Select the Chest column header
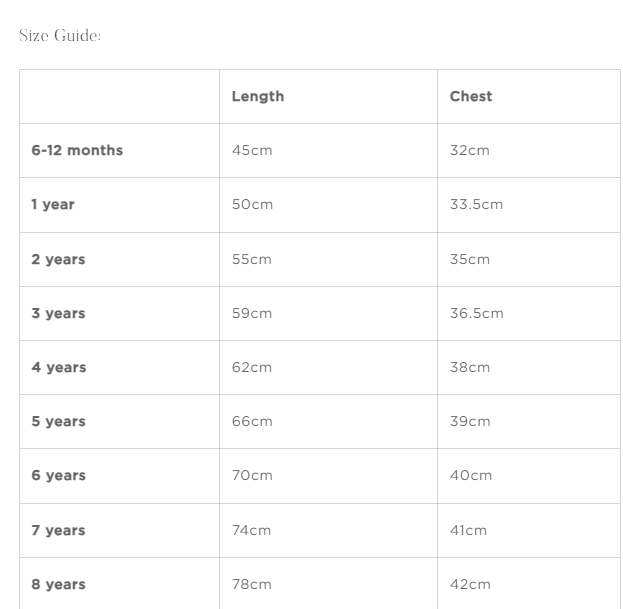 (x=471, y=96)
